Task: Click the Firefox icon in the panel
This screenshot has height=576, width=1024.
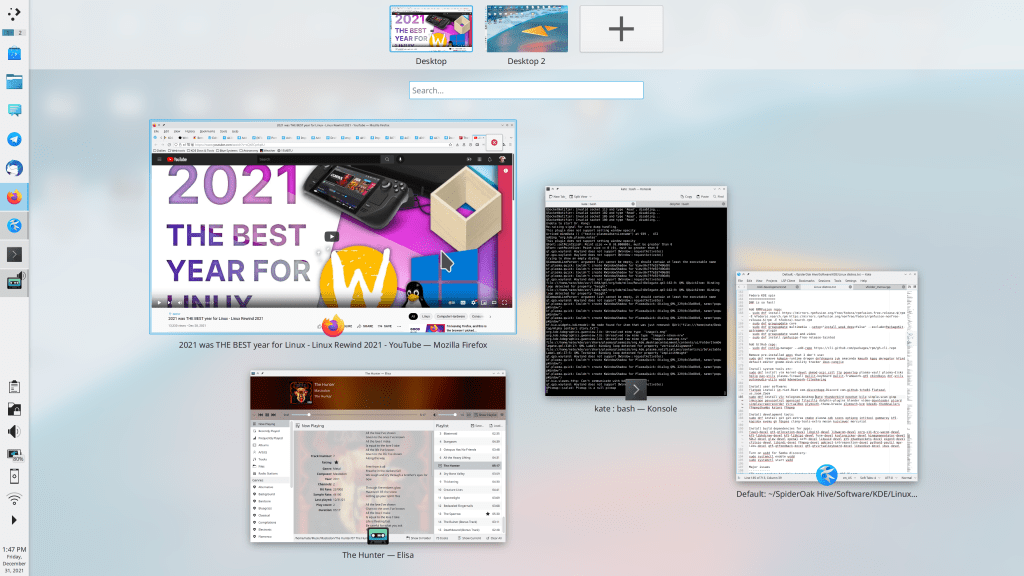Action: [14, 197]
